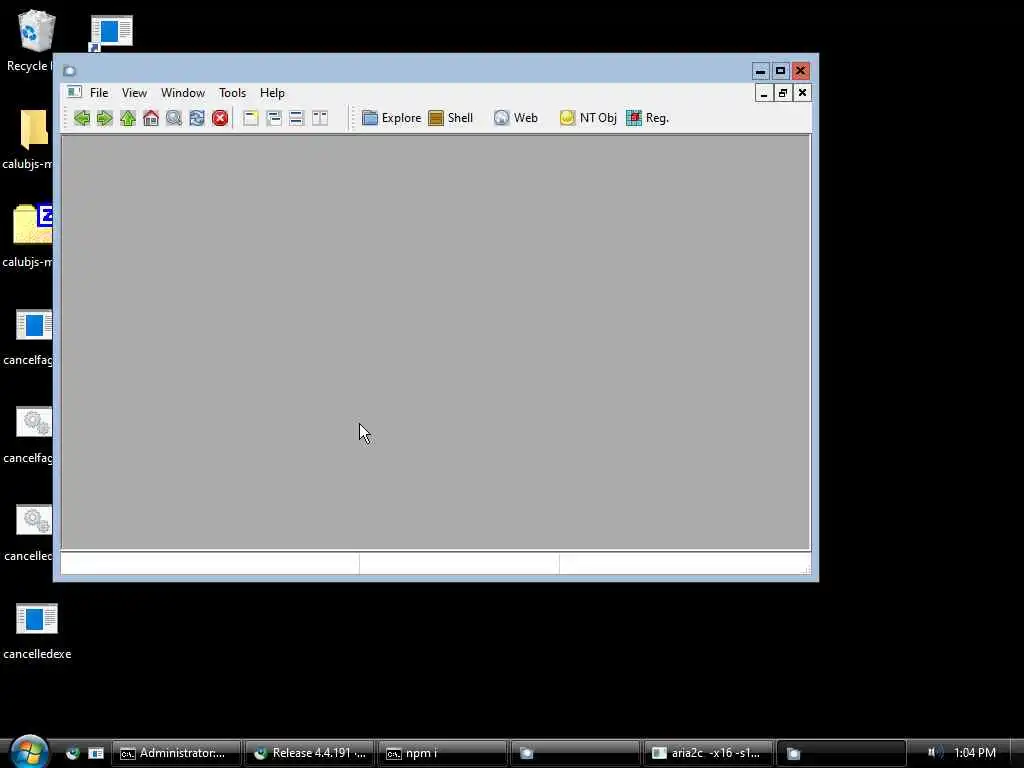This screenshot has width=1024, height=768.
Task: Open the Help menu
Action: 272,93
